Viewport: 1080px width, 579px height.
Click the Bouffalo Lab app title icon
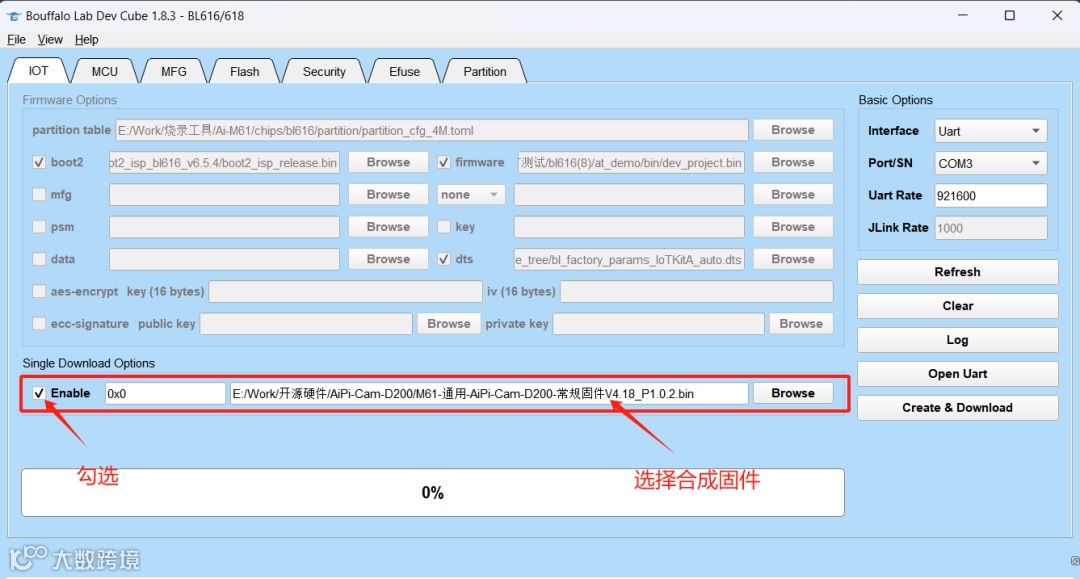coord(13,16)
